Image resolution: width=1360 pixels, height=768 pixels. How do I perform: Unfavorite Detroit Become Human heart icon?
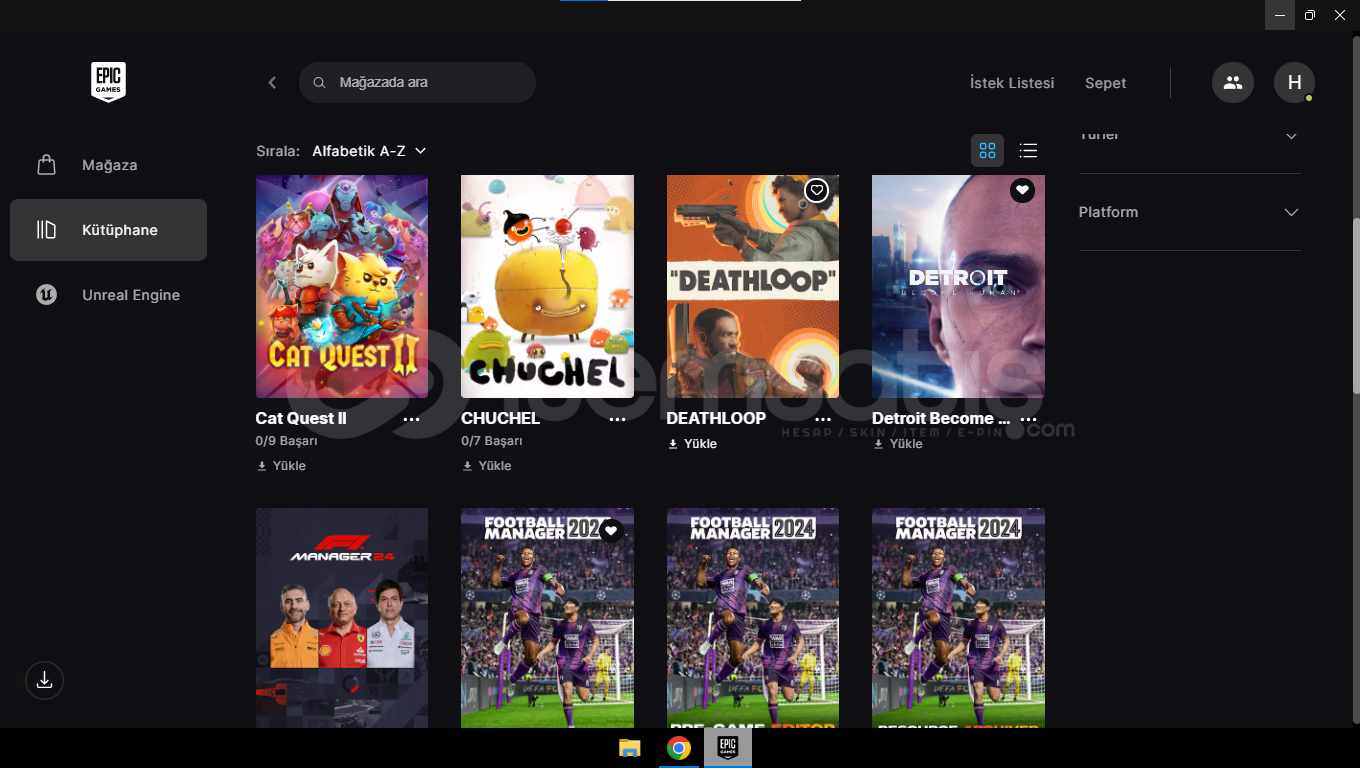point(1022,190)
